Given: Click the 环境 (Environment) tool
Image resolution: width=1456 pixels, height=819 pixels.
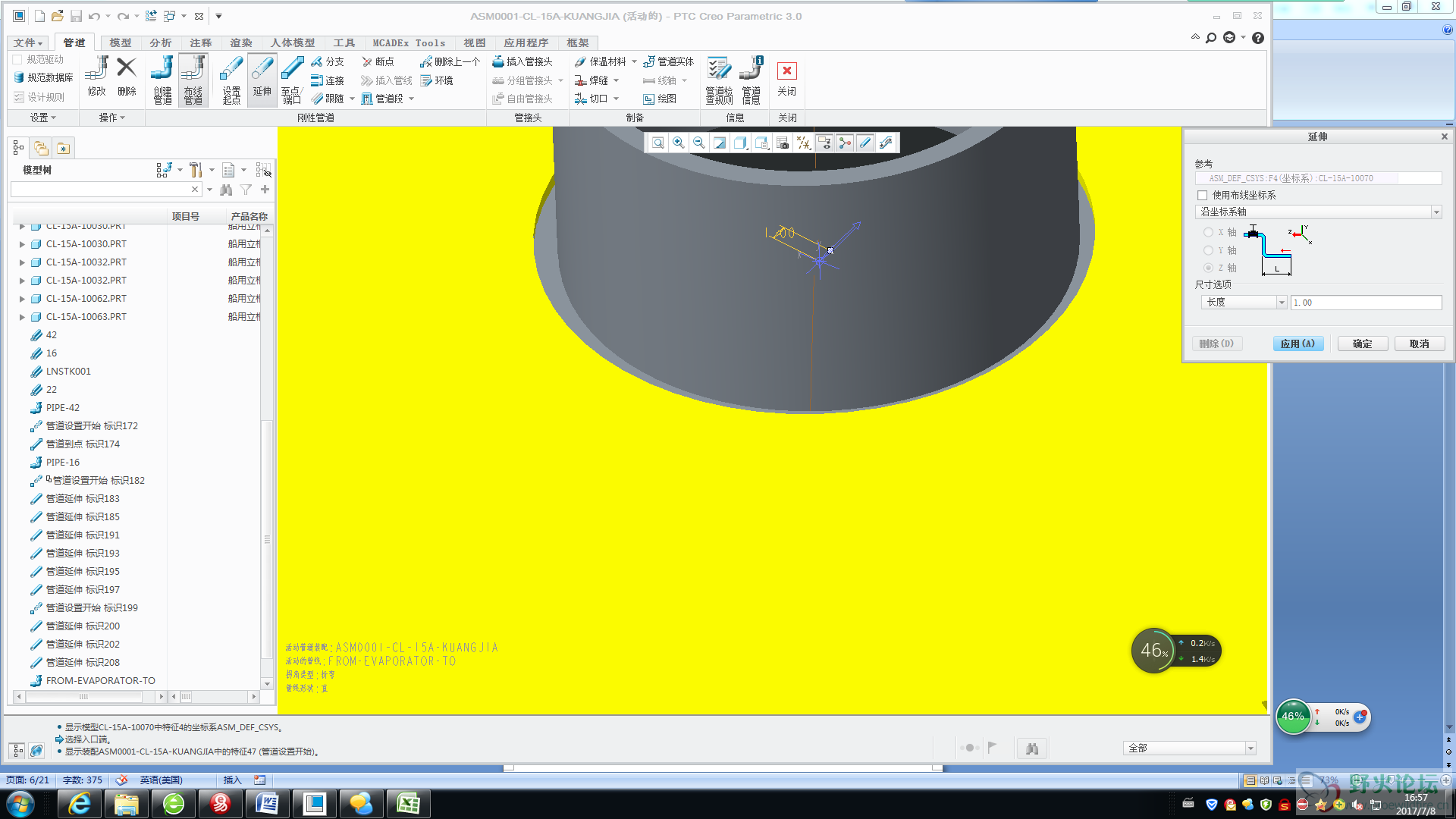Looking at the screenshot, I should 438,80.
